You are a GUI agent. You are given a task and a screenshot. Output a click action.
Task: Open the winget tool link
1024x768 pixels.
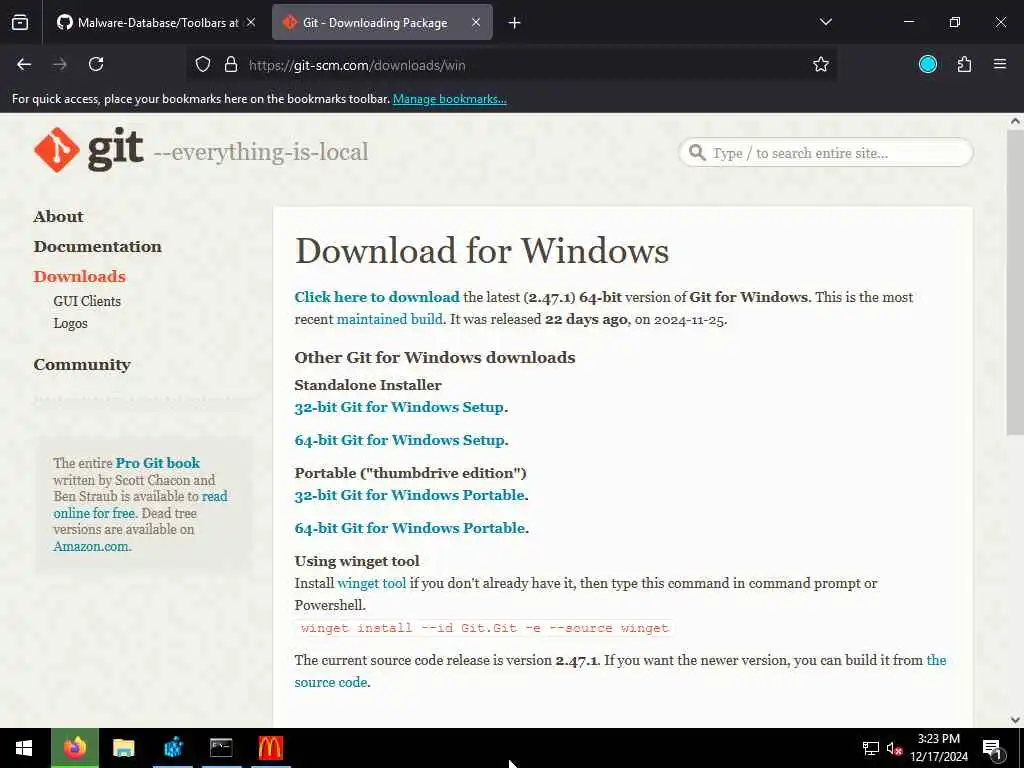click(x=372, y=583)
